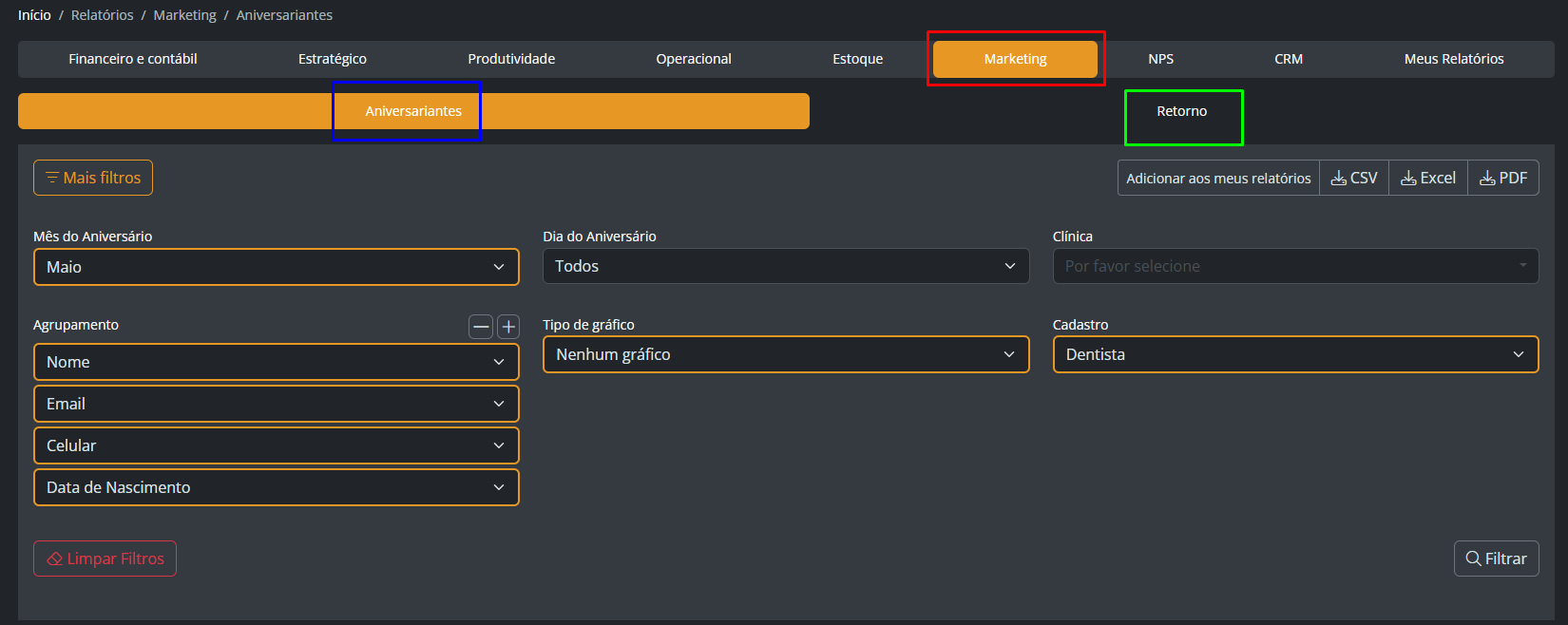Open the Clínica selection field
This screenshot has width=1568, height=625.
coord(1295,266)
